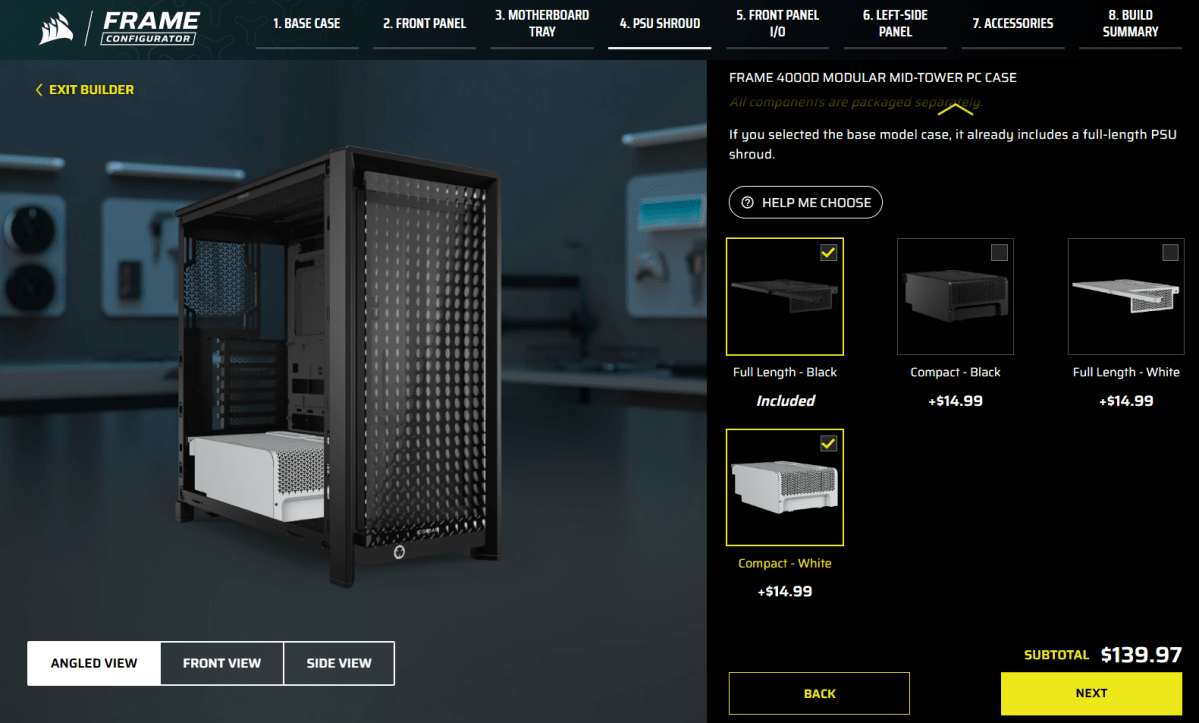Collapse the description using yellow chevron
Screen dimensions: 1199x723
click(955, 110)
